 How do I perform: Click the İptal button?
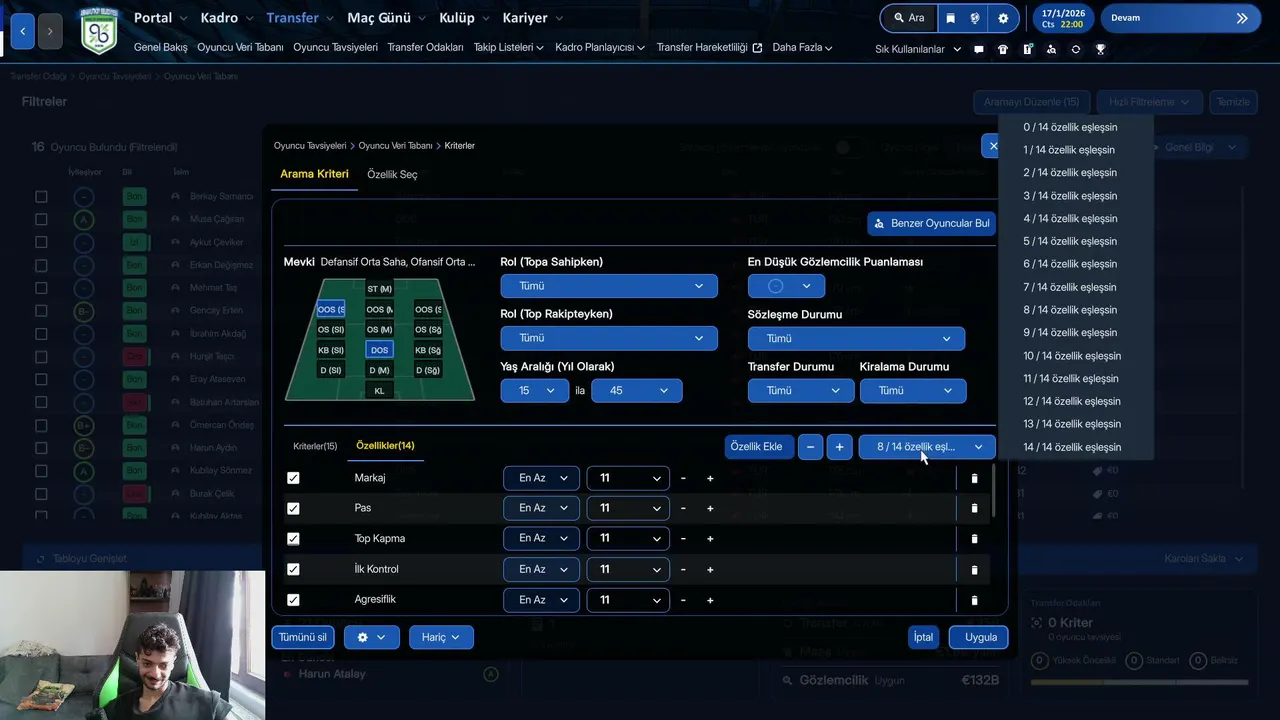pyautogui.click(x=923, y=637)
